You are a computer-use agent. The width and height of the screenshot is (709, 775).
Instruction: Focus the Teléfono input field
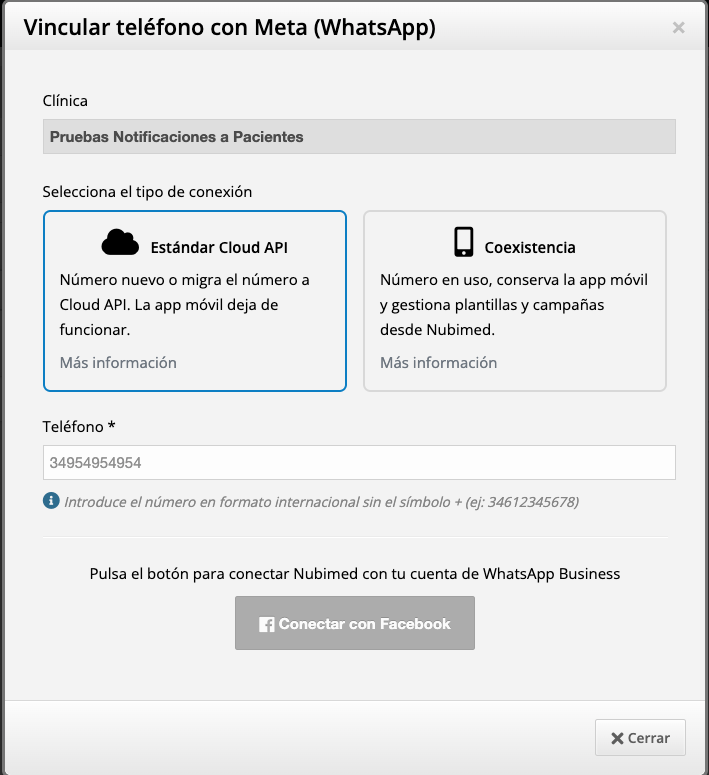click(x=359, y=463)
